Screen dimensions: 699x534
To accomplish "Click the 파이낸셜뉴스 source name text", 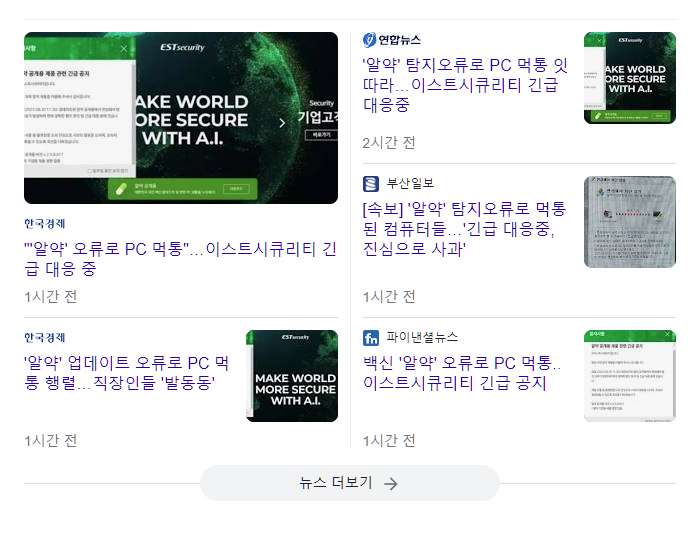I will (x=422, y=337).
